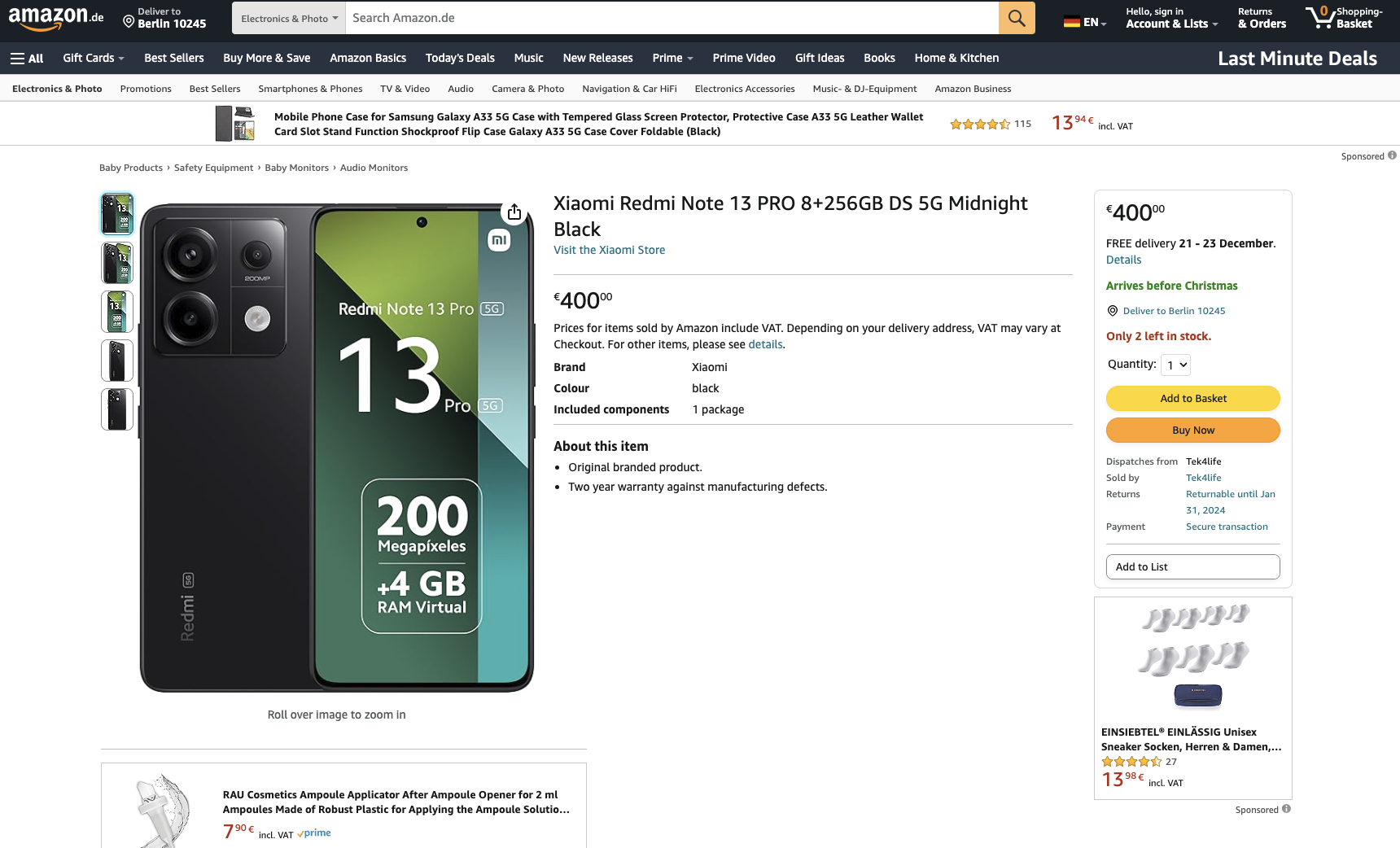The width and height of the screenshot is (1400, 848).
Task: Click the star rating of phone case ad
Action: point(980,125)
